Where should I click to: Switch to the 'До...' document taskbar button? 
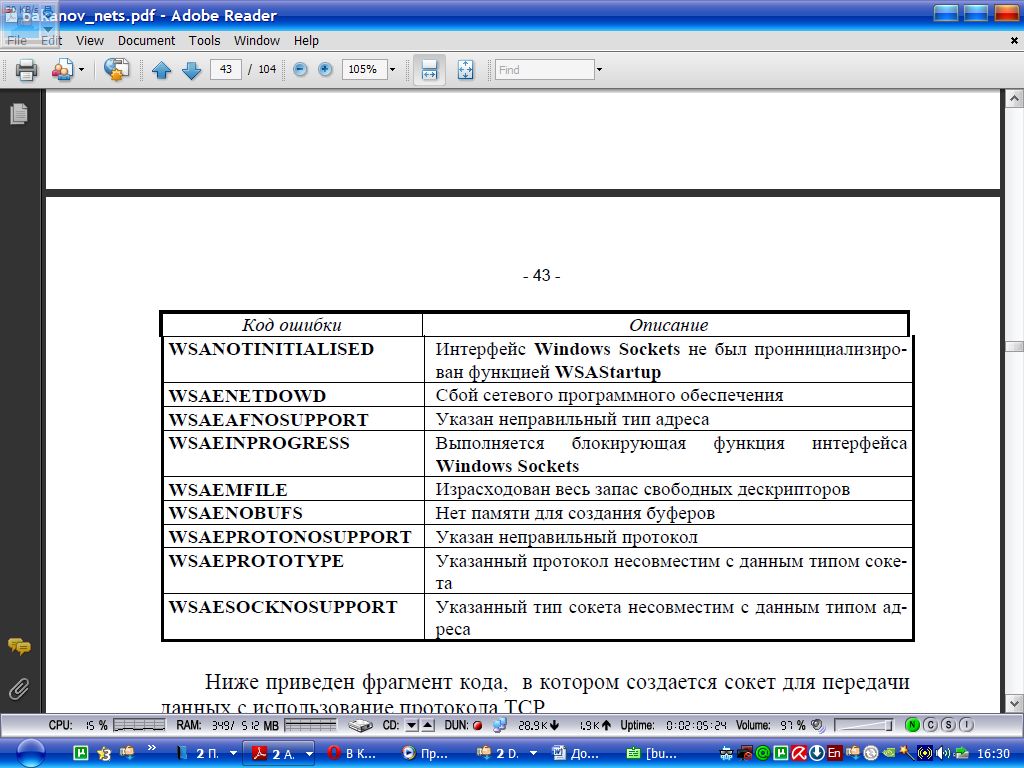[x=576, y=753]
